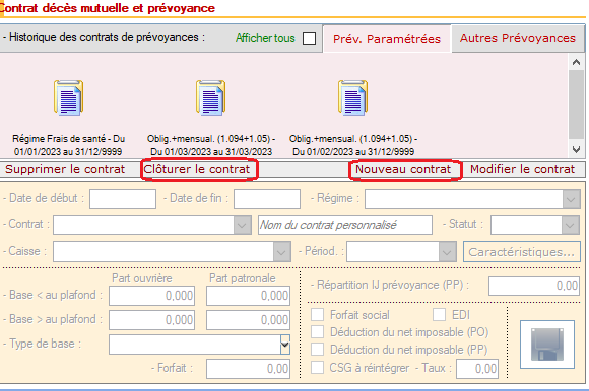This screenshot has height=391, width=589.
Task: Click Modifier le contrat
Action: click(x=523, y=169)
